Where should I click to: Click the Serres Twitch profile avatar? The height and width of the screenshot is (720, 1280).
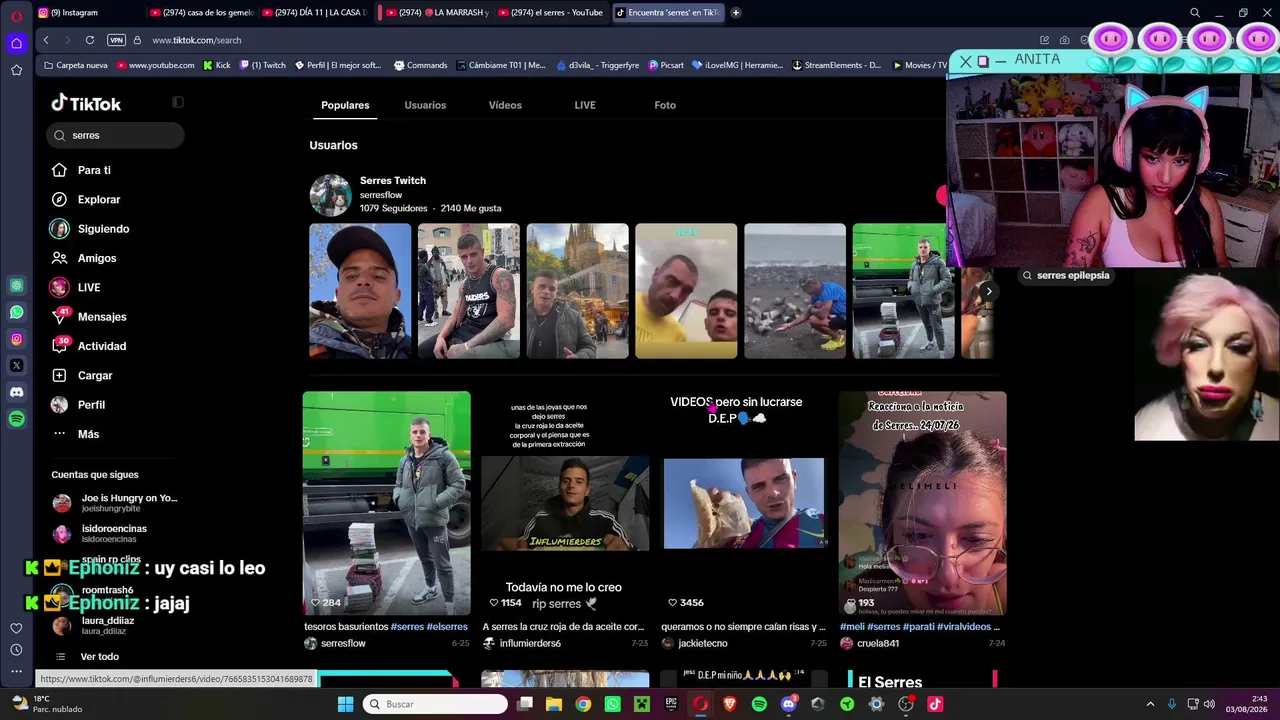[x=330, y=195]
